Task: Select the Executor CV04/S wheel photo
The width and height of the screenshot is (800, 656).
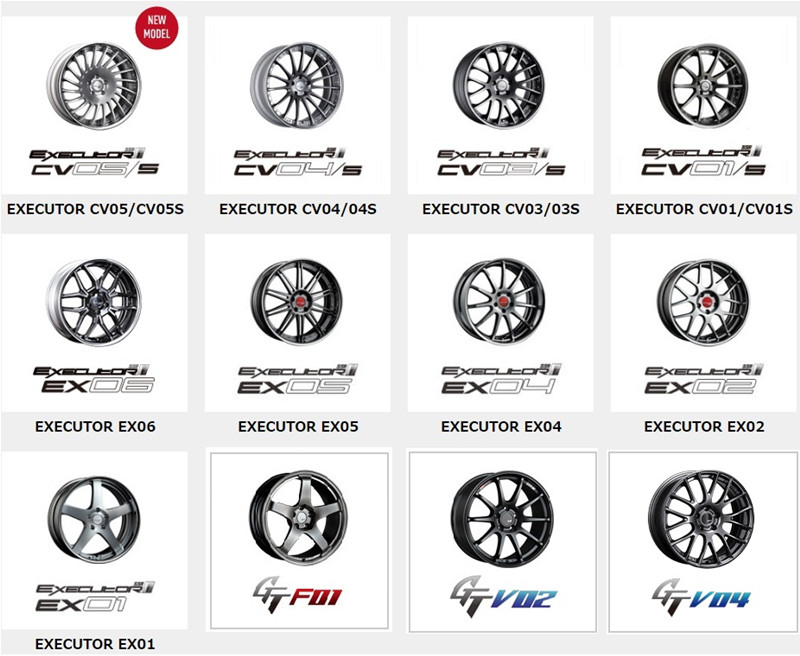Action: pos(297,85)
